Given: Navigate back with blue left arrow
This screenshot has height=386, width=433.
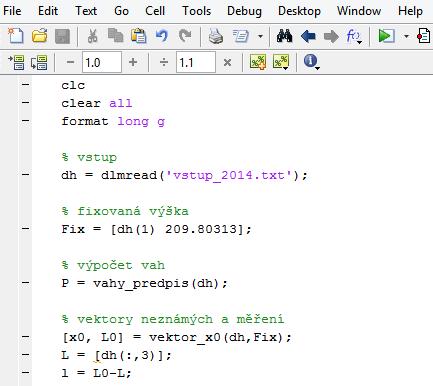Looking at the screenshot, I should pos(308,36).
